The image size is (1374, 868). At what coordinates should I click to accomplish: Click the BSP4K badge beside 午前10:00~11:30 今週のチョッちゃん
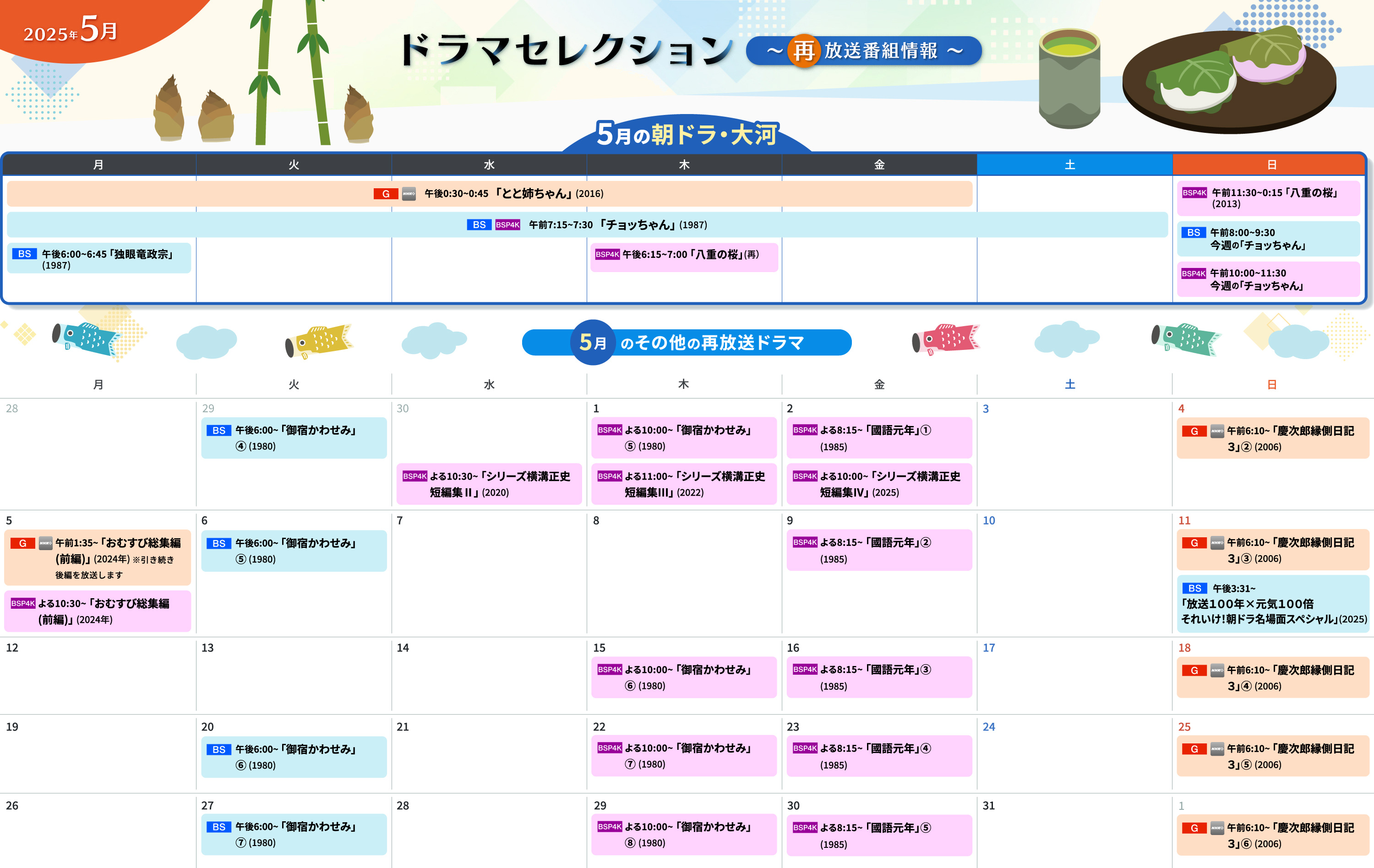coord(1194,273)
